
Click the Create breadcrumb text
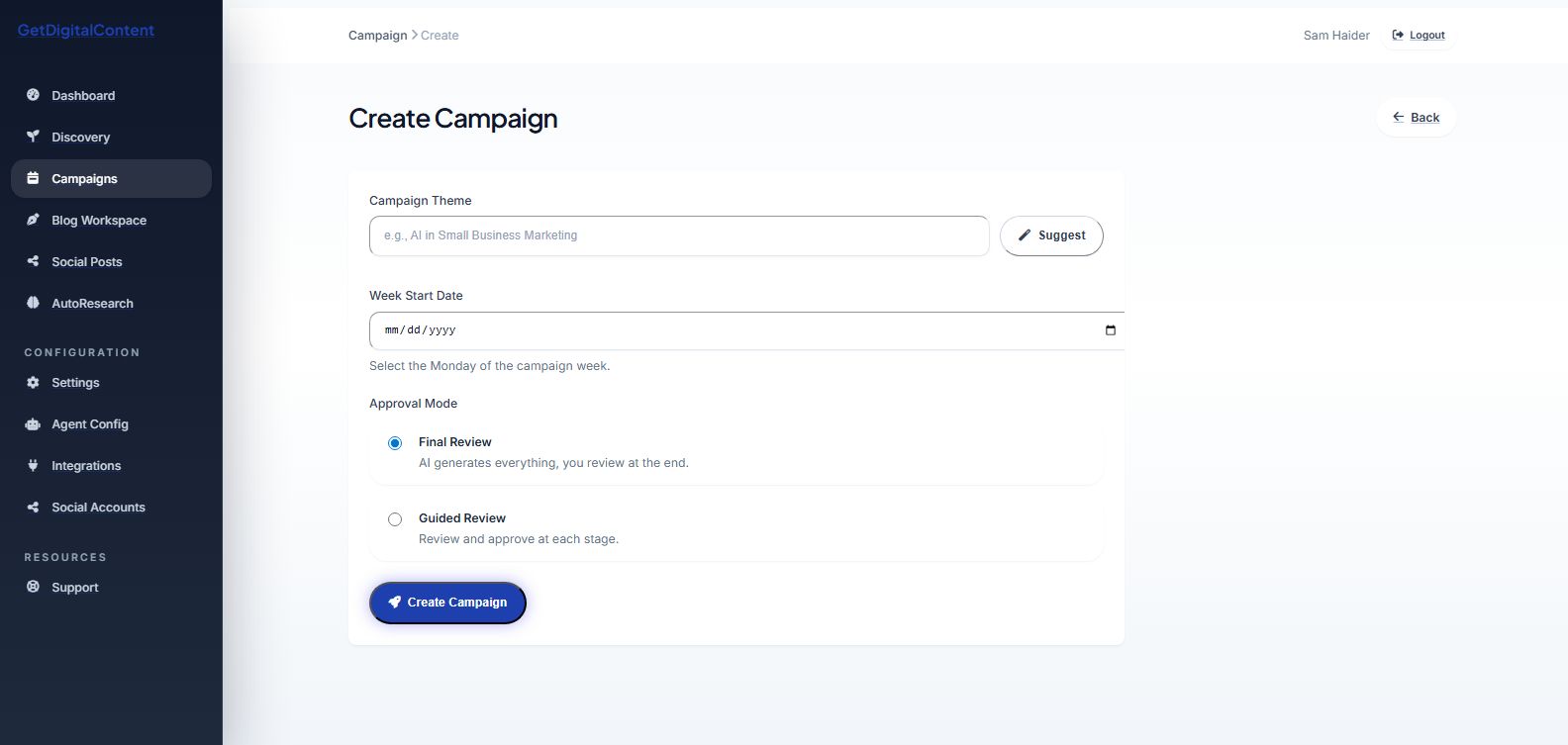(x=440, y=35)
